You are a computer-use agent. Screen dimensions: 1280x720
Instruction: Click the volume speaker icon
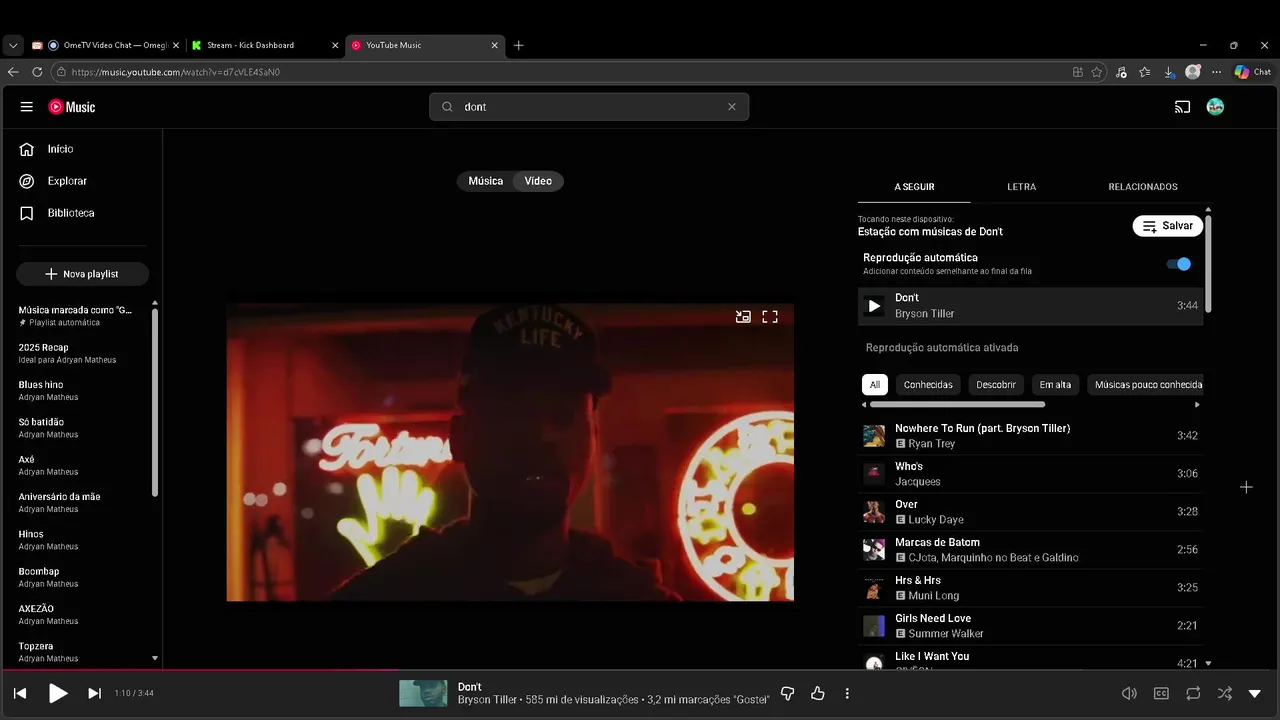pyautogui.click(x=1129, y=693)
